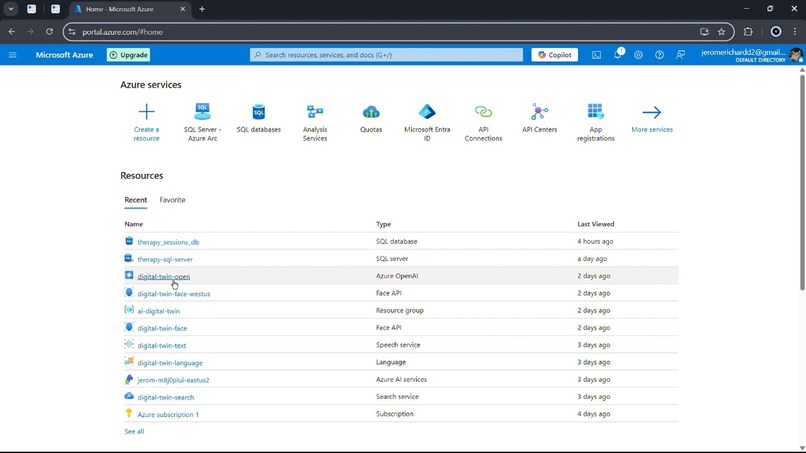This screenshot has height=453, width=806.
Task: Click the site information icon in address bar
Action: (72, 32)
